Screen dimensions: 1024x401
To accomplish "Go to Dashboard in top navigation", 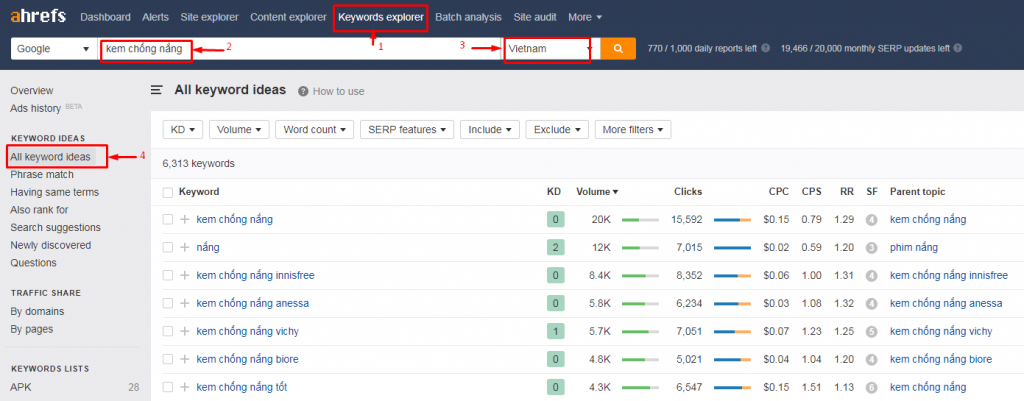I will click(105, 17).
